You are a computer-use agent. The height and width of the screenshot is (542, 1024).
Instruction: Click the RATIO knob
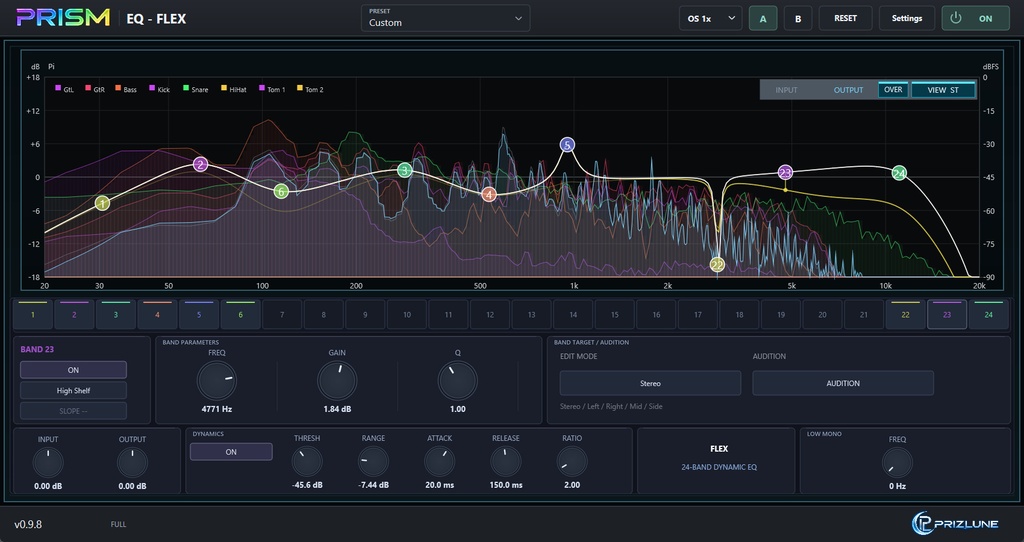pos(572,462)
